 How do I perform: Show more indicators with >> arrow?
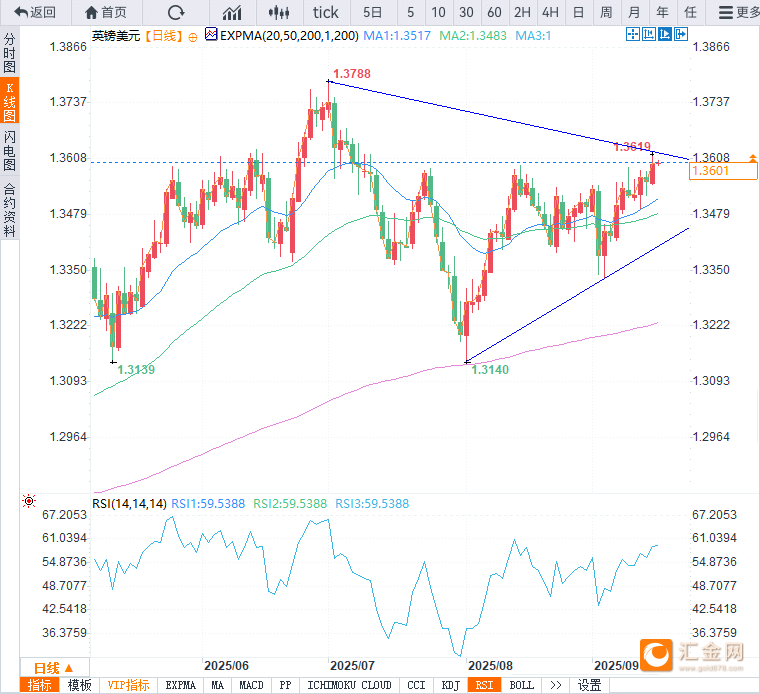click(x=556, y=685)
